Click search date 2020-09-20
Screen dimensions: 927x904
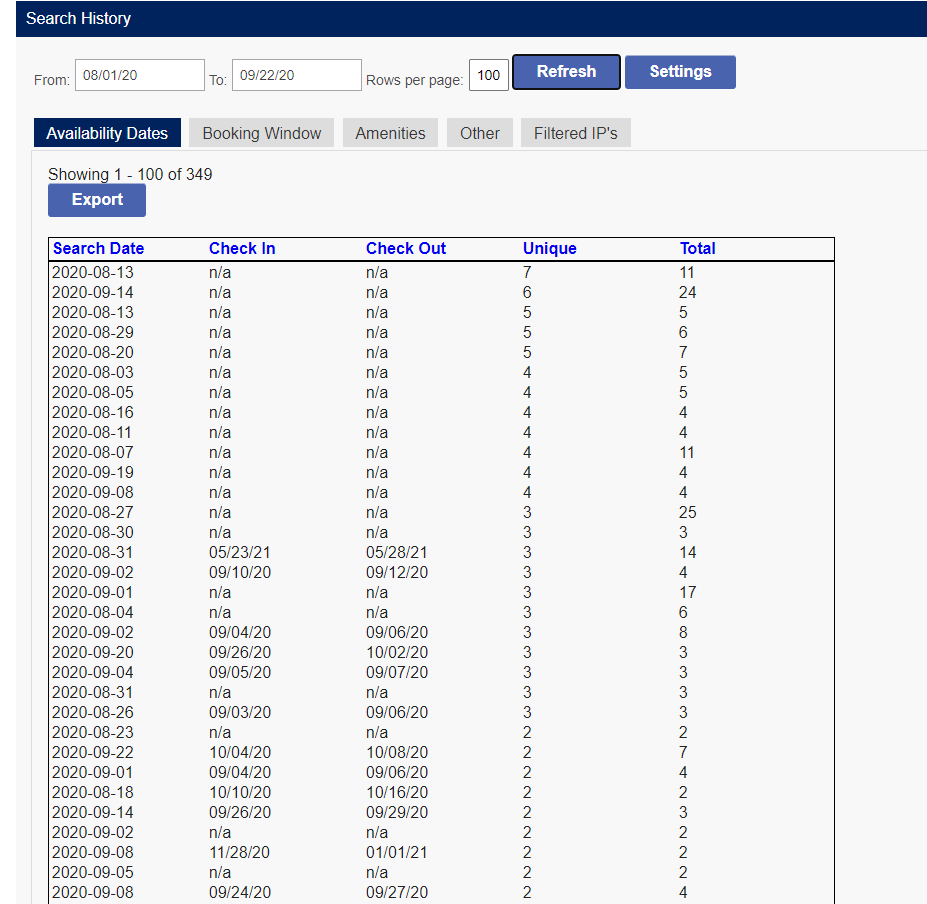pyautogui.click(x=93, y=652)
